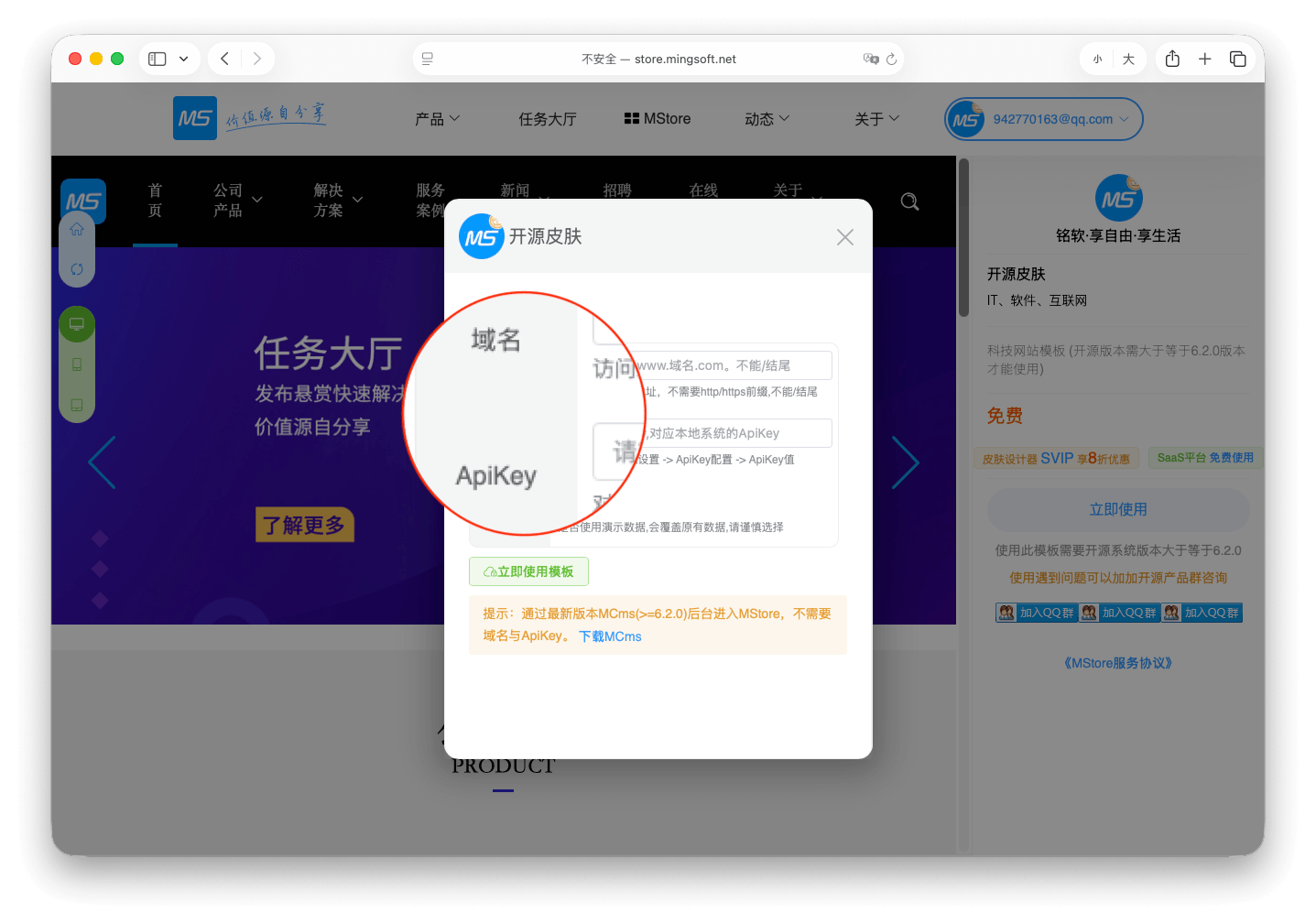Click the home icon in preview sidebar
Screen dimensions: 1316x924
pos(77,229)
